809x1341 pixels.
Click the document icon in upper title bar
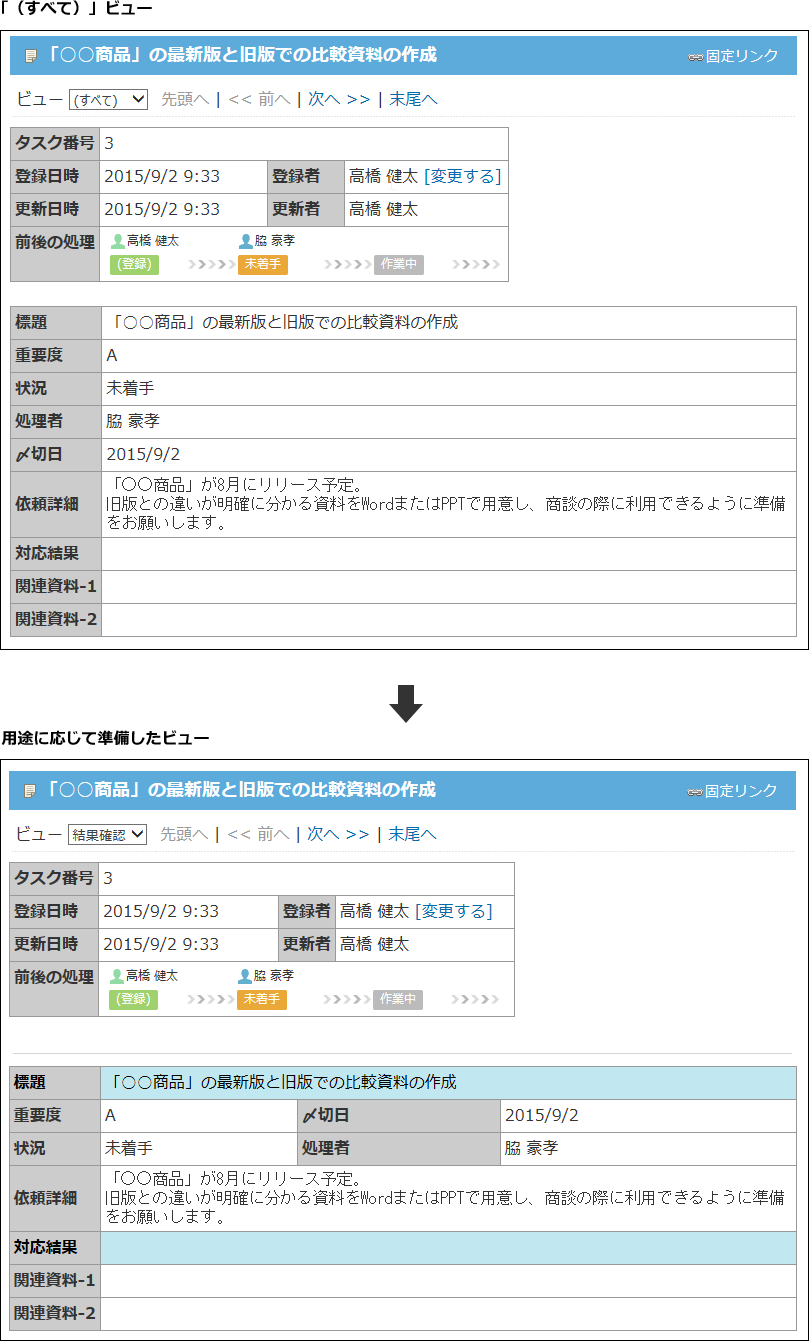click(31, 56)
